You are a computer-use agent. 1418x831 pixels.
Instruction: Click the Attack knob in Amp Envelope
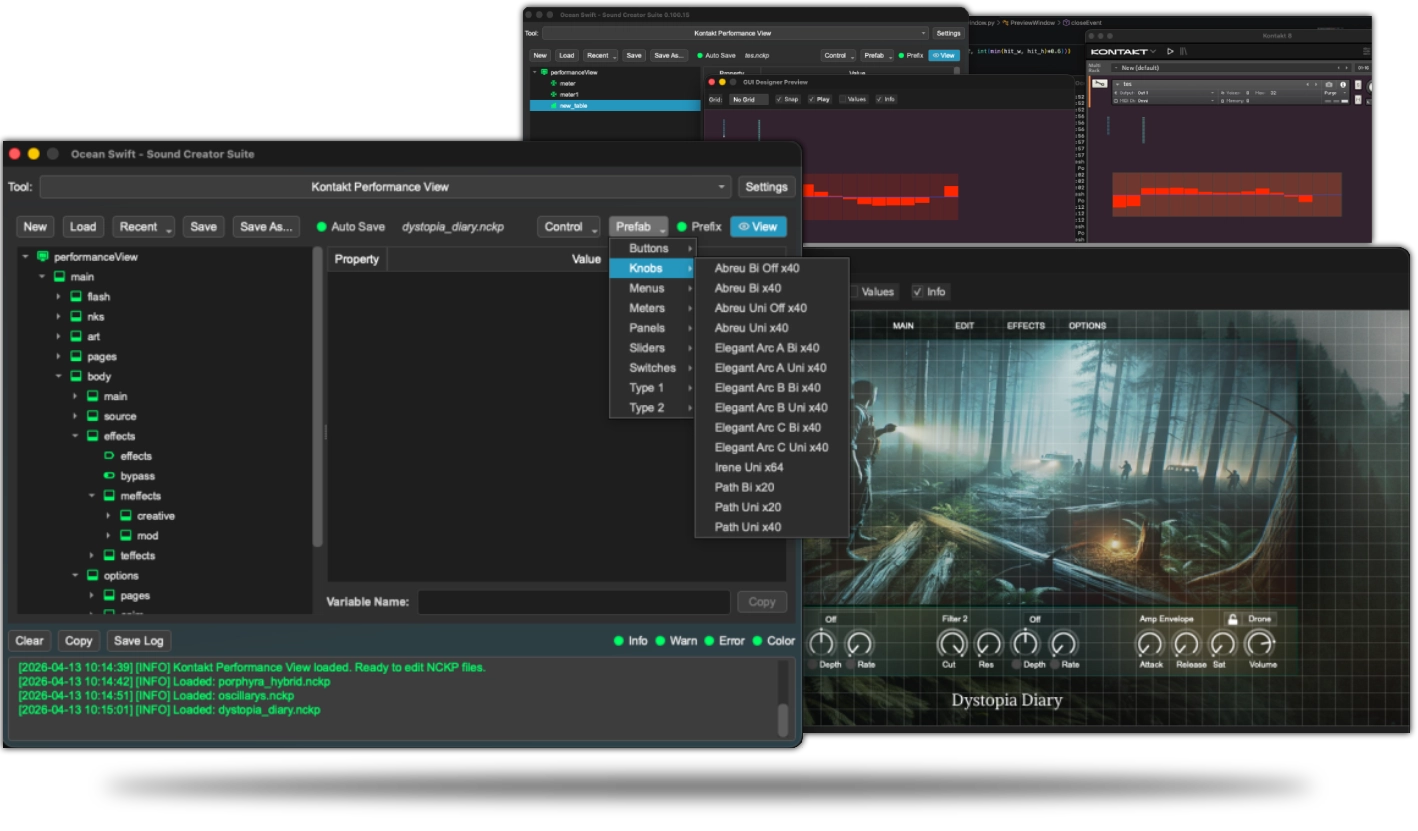coord(1150,644)
